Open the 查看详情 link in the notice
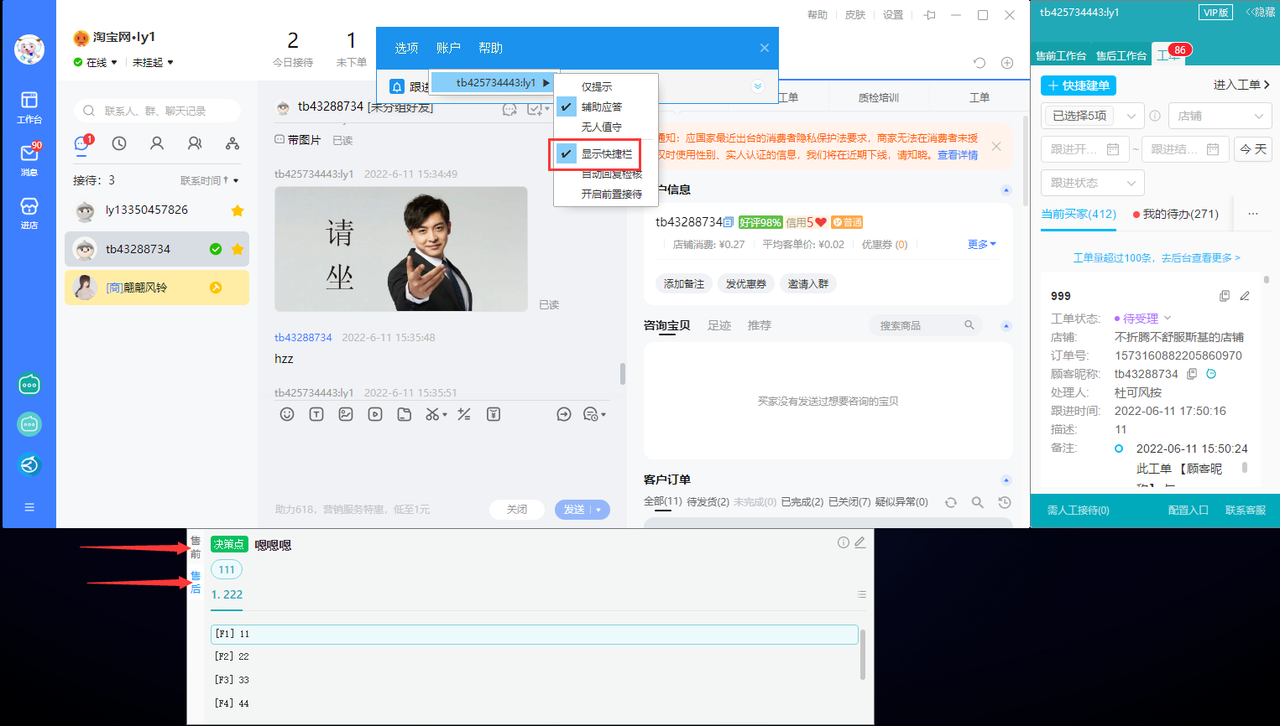Image resolution: width=1280 pixels, height=726 pixels. coord(958,155)
